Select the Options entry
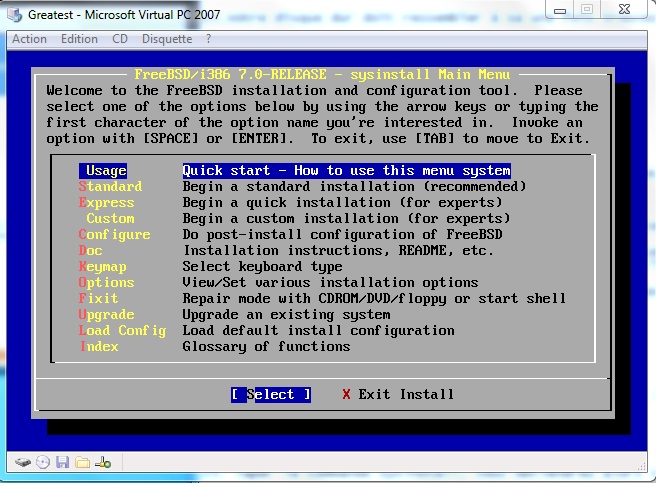This screenshot has height=483, width=656. (106, 282)
